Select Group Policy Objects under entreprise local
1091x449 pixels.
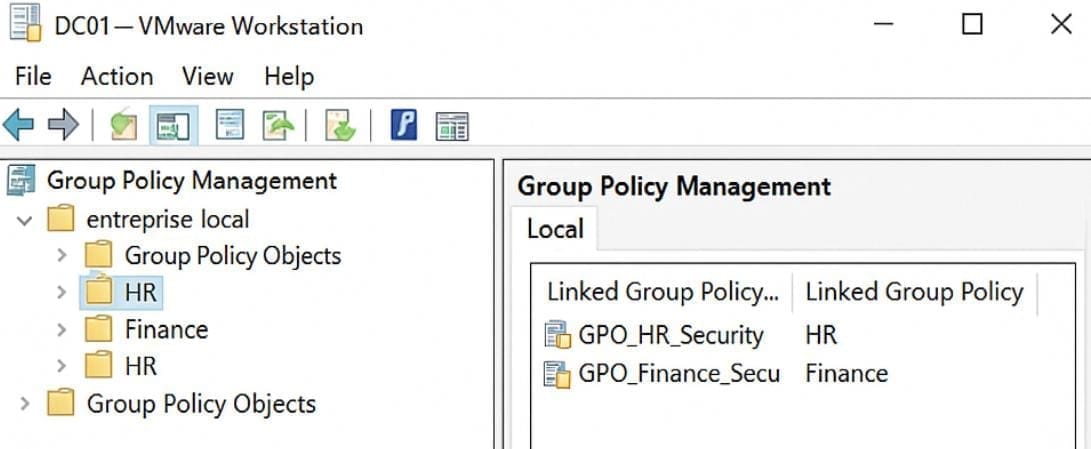click(232, 256)
